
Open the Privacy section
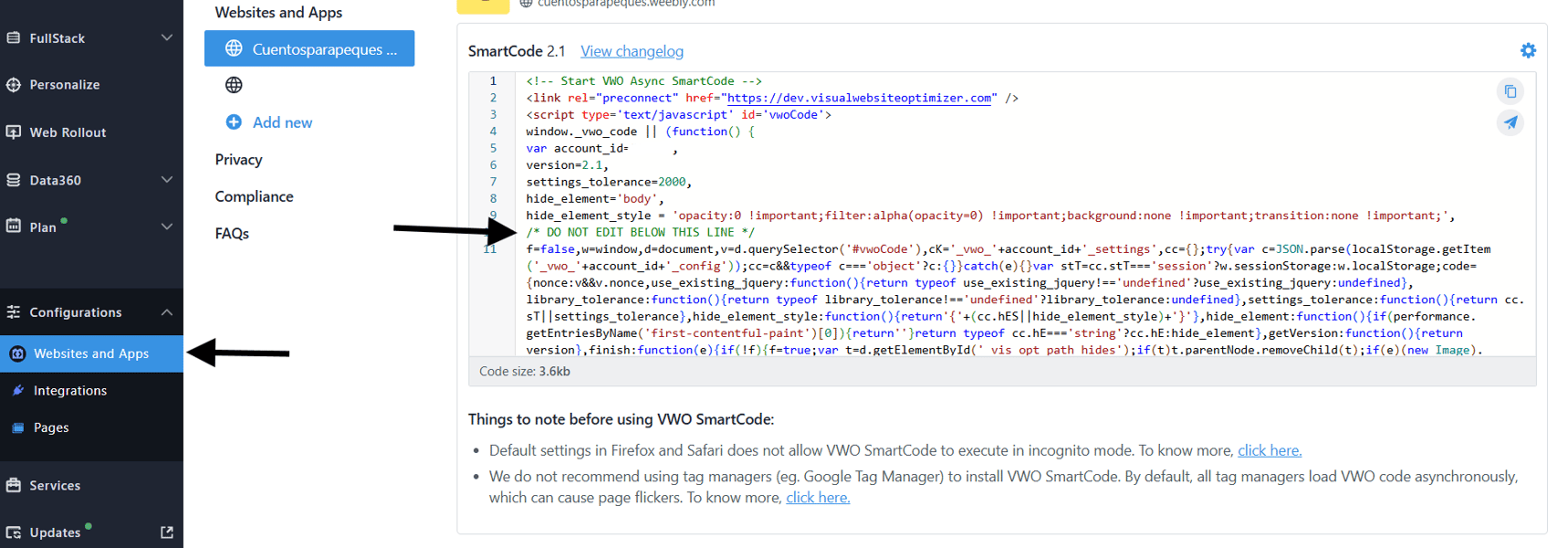[x=238, y=160]
